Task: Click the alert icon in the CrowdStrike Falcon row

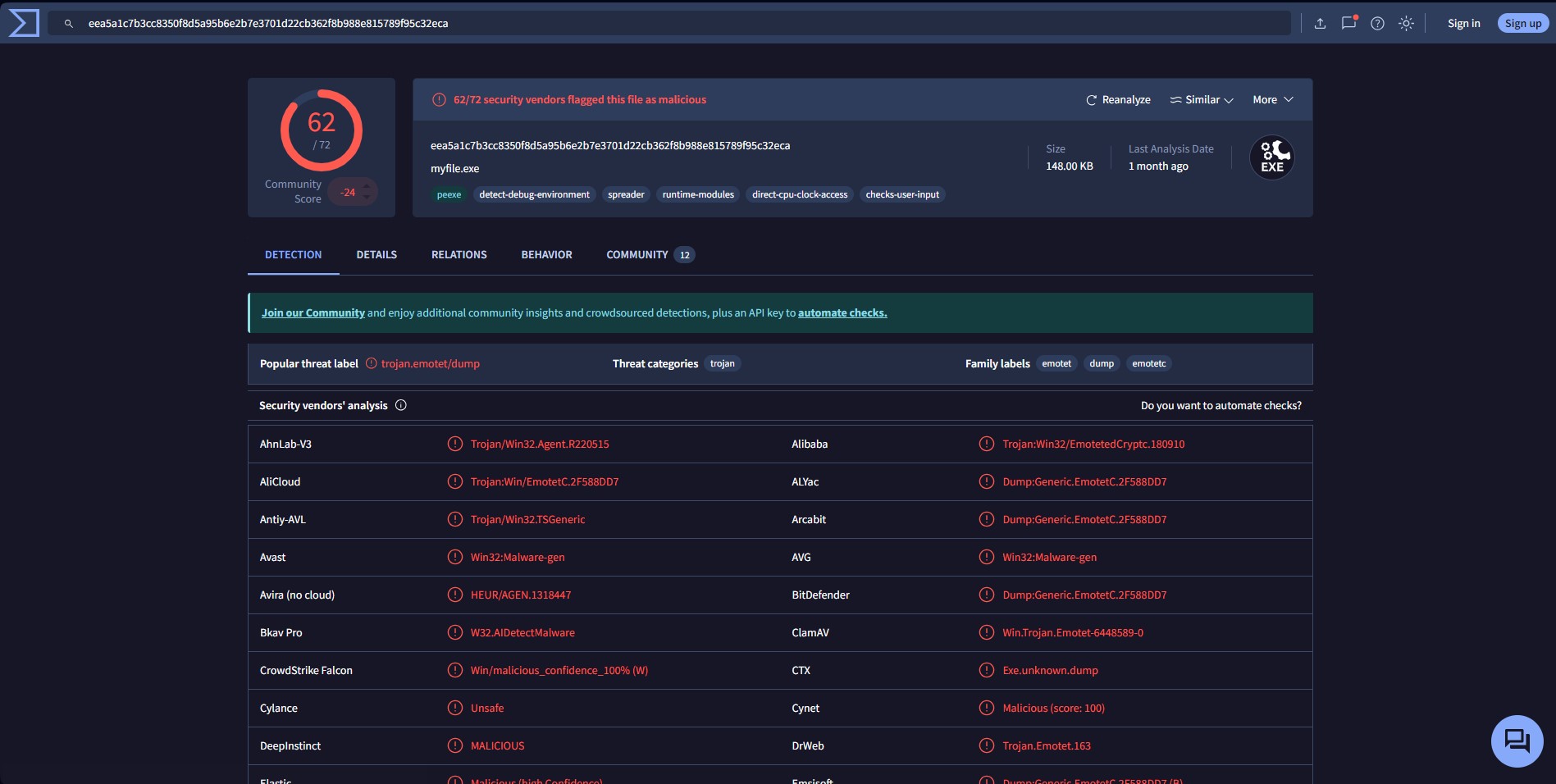Action: (x=455, y=670)
